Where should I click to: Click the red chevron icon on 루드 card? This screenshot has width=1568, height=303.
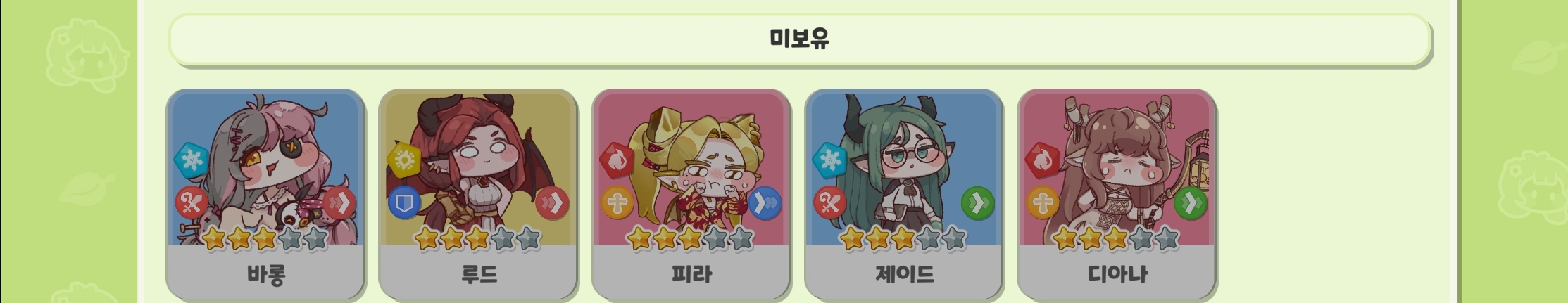(x=553, y=204)
